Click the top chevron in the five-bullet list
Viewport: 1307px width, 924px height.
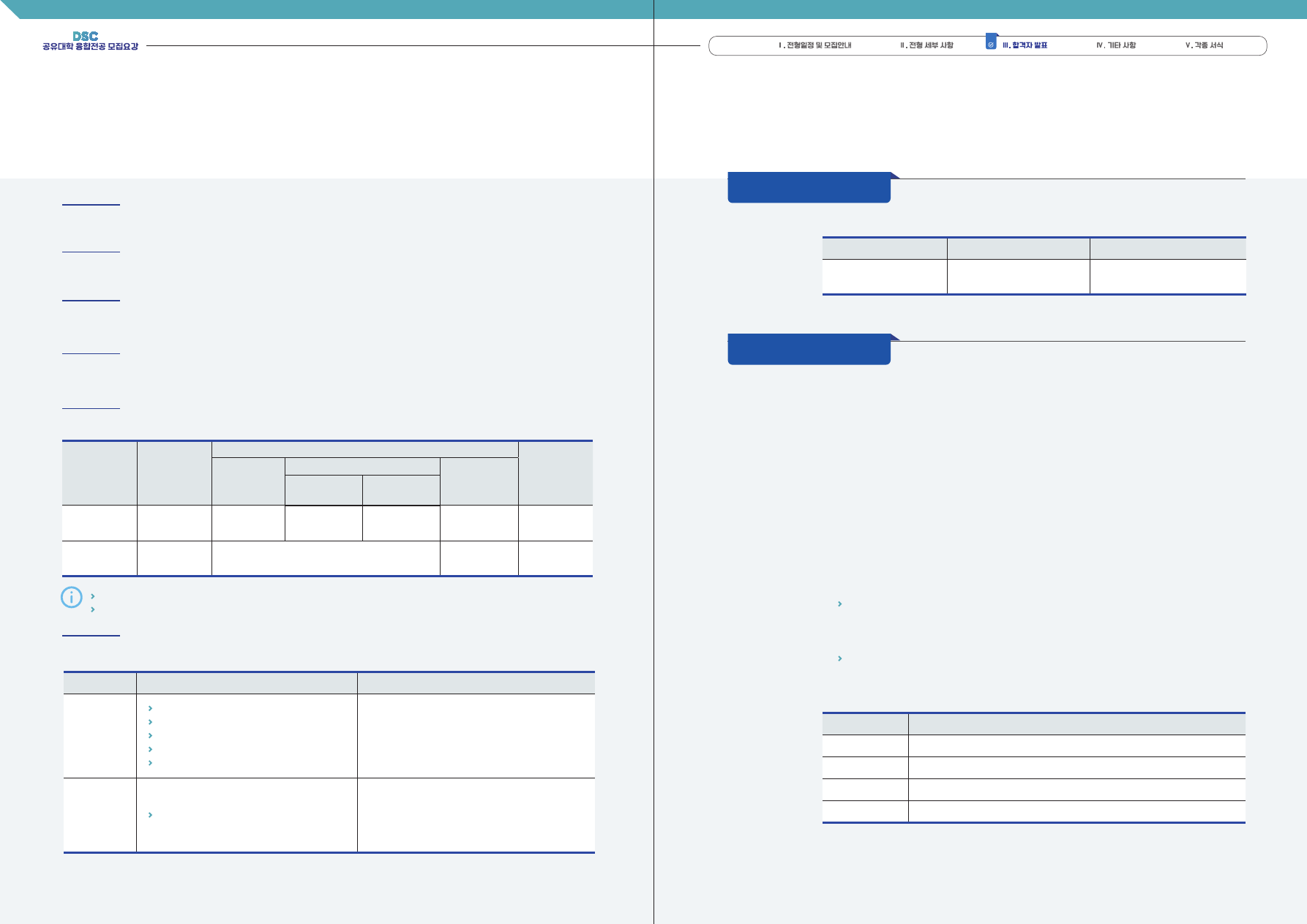coord(150,708)
